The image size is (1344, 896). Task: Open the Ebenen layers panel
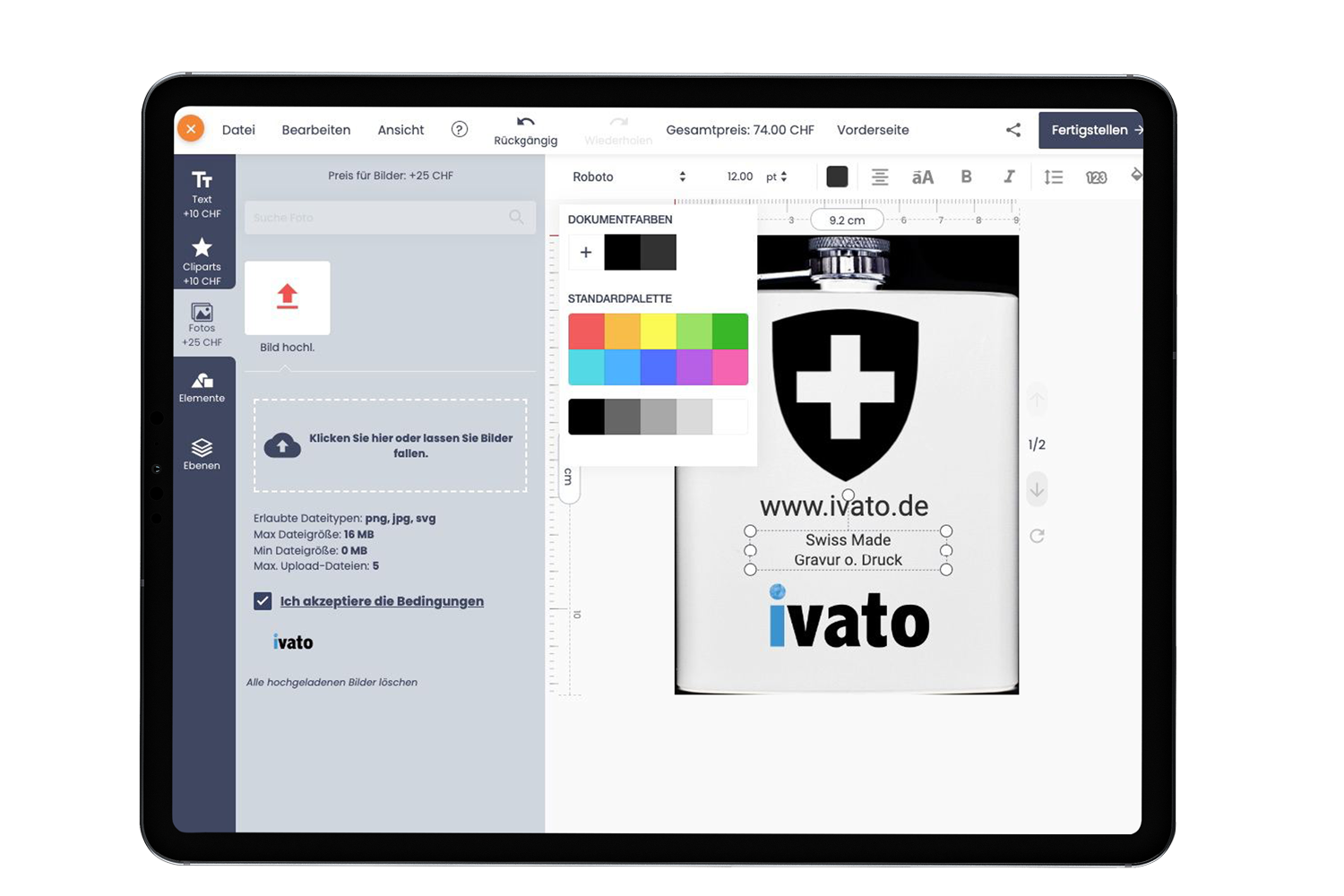[202, 454]
